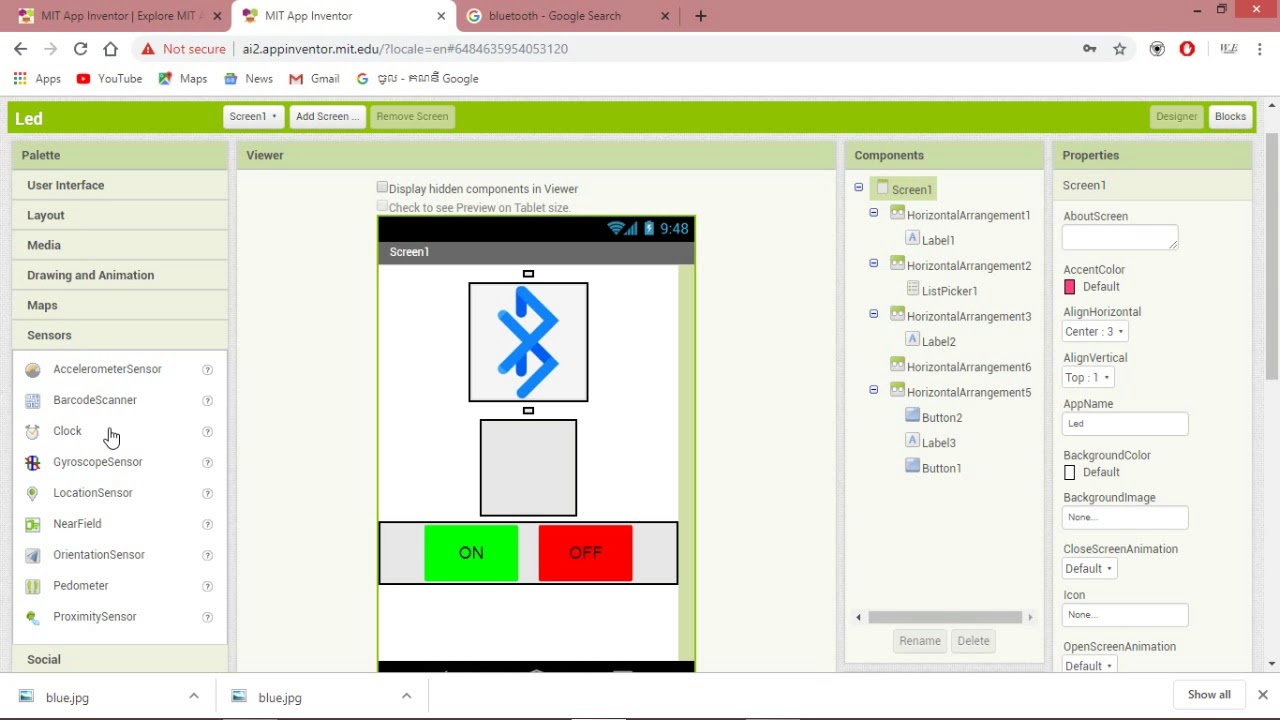Open CloseScreenAnimation Default dropdown
This screenshot has width=1280, height=720.
[x=1089, y=568]
